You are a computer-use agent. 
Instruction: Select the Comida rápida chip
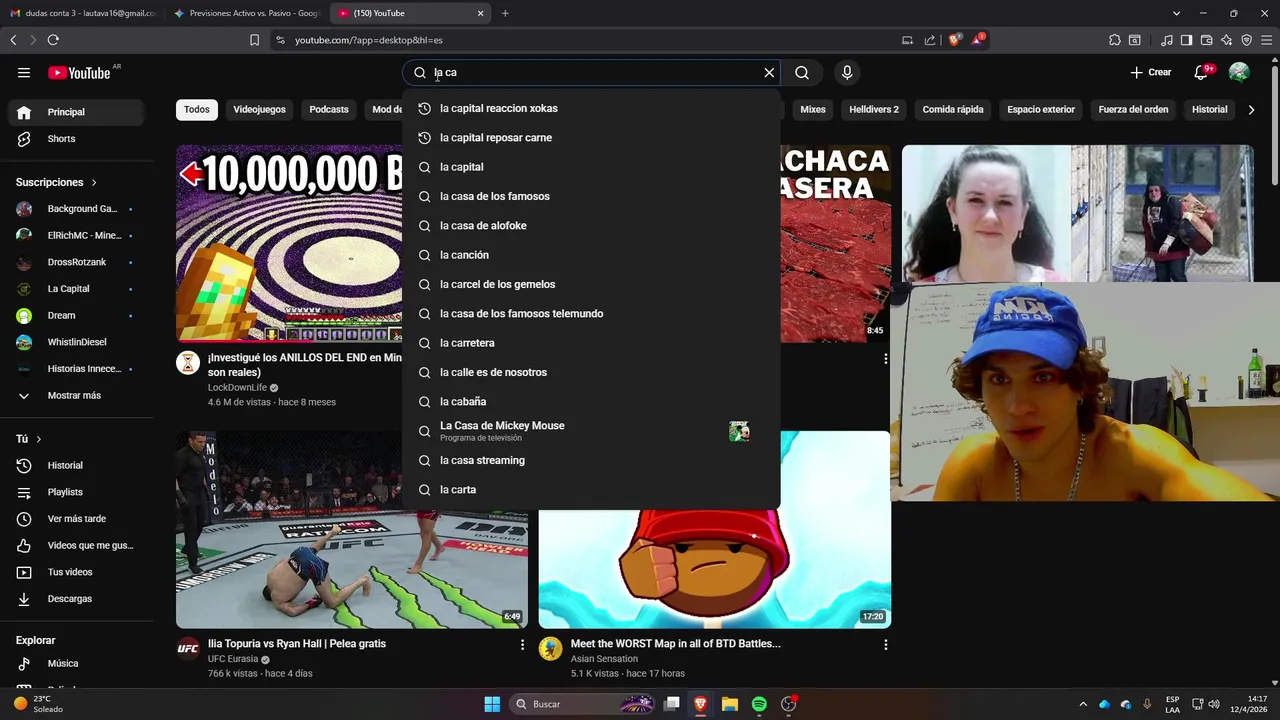coord(953,109)
